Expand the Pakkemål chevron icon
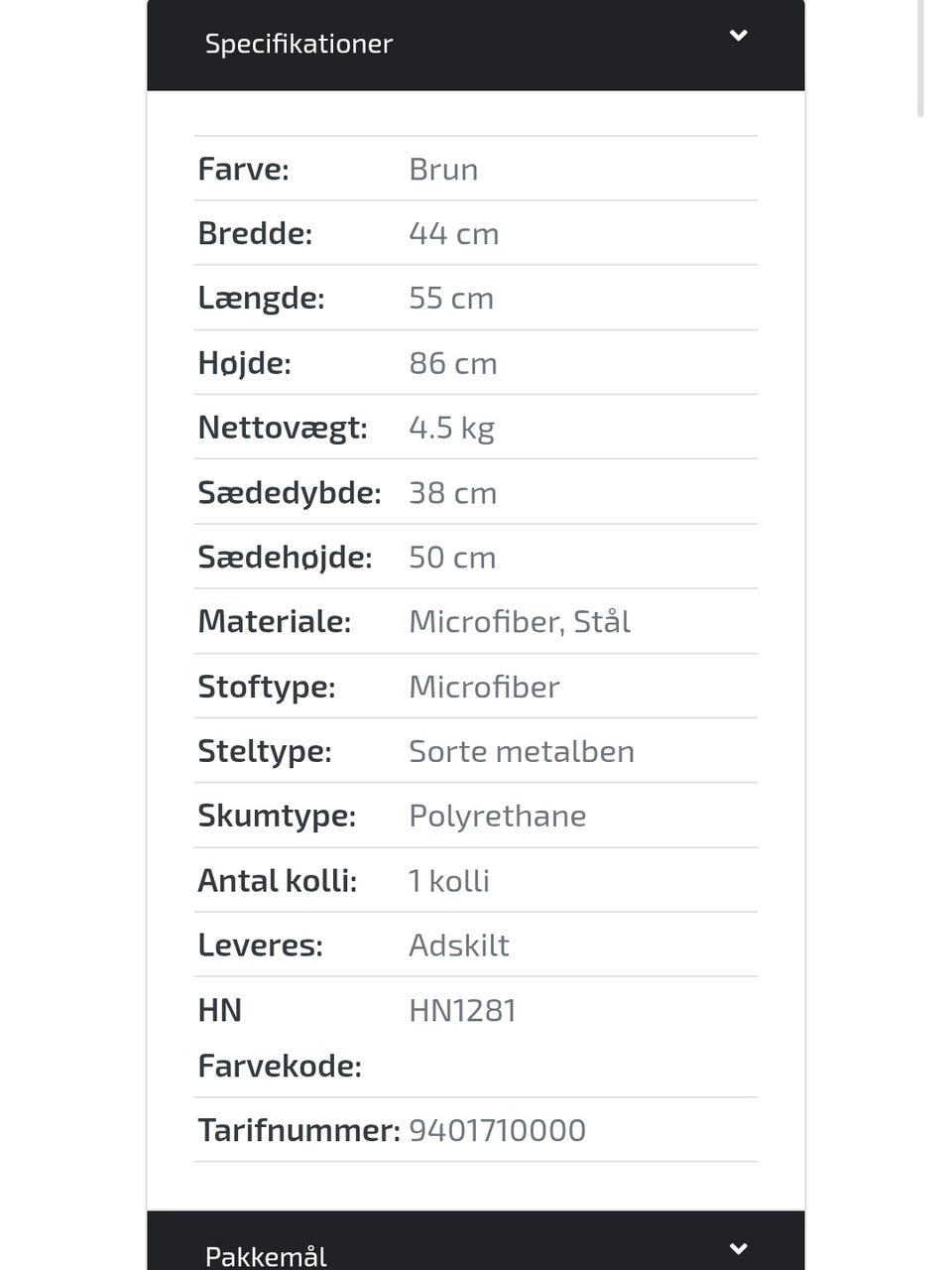 click(x=738, y=1248)
